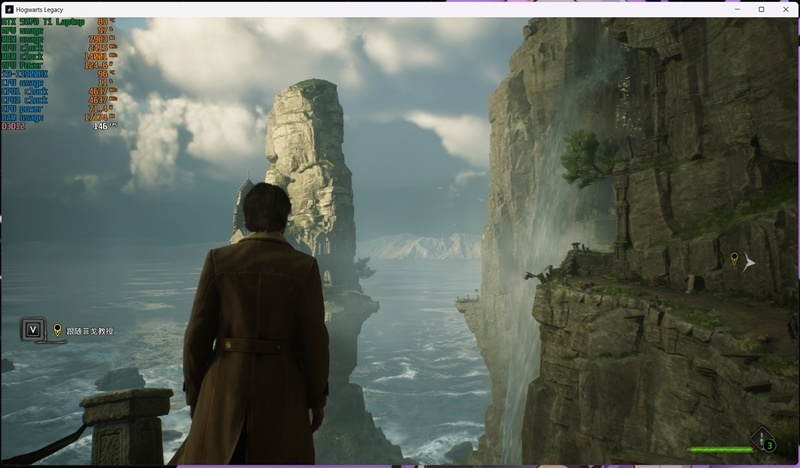Click the Hogwarts Legacy title text
Screen dimensions: 800x468
[x=40, y=10]
